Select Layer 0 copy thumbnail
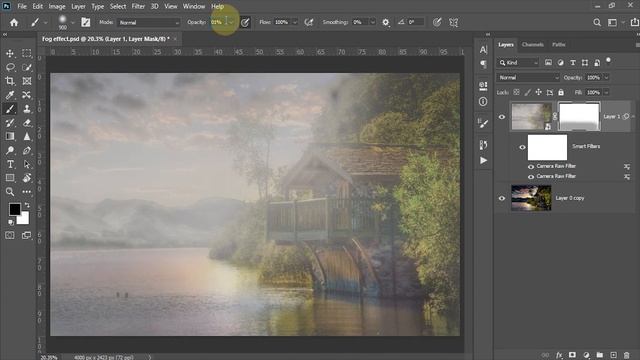640x360 pixels. tap(531, 198)
